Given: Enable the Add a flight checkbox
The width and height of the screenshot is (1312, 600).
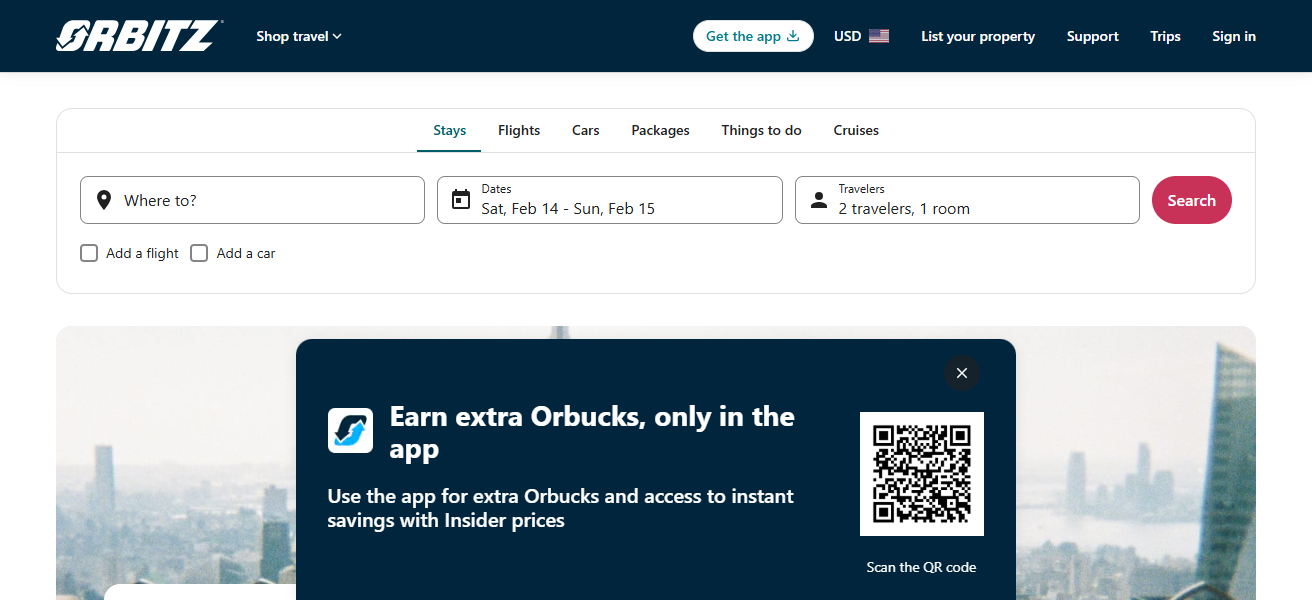Looking at the screenshot, I should tap(89, 253).
